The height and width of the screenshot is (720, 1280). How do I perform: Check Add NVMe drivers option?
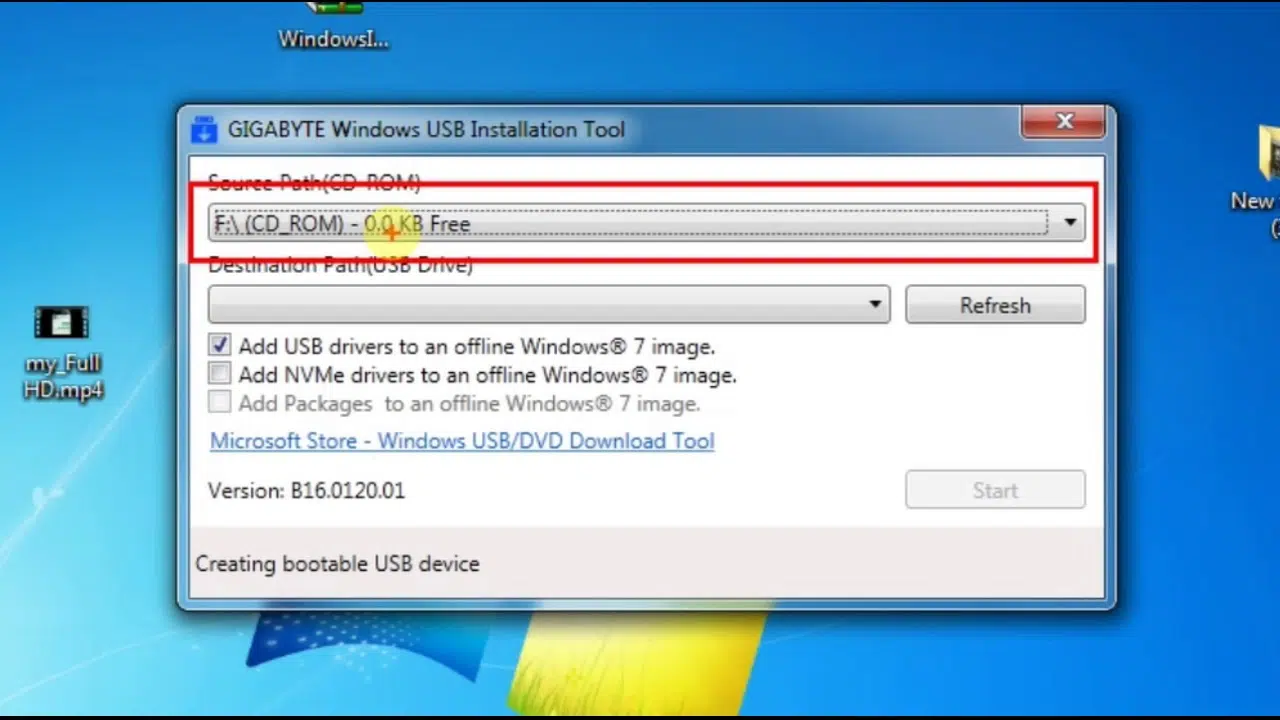pyautogui.click(x=220, y=375)
